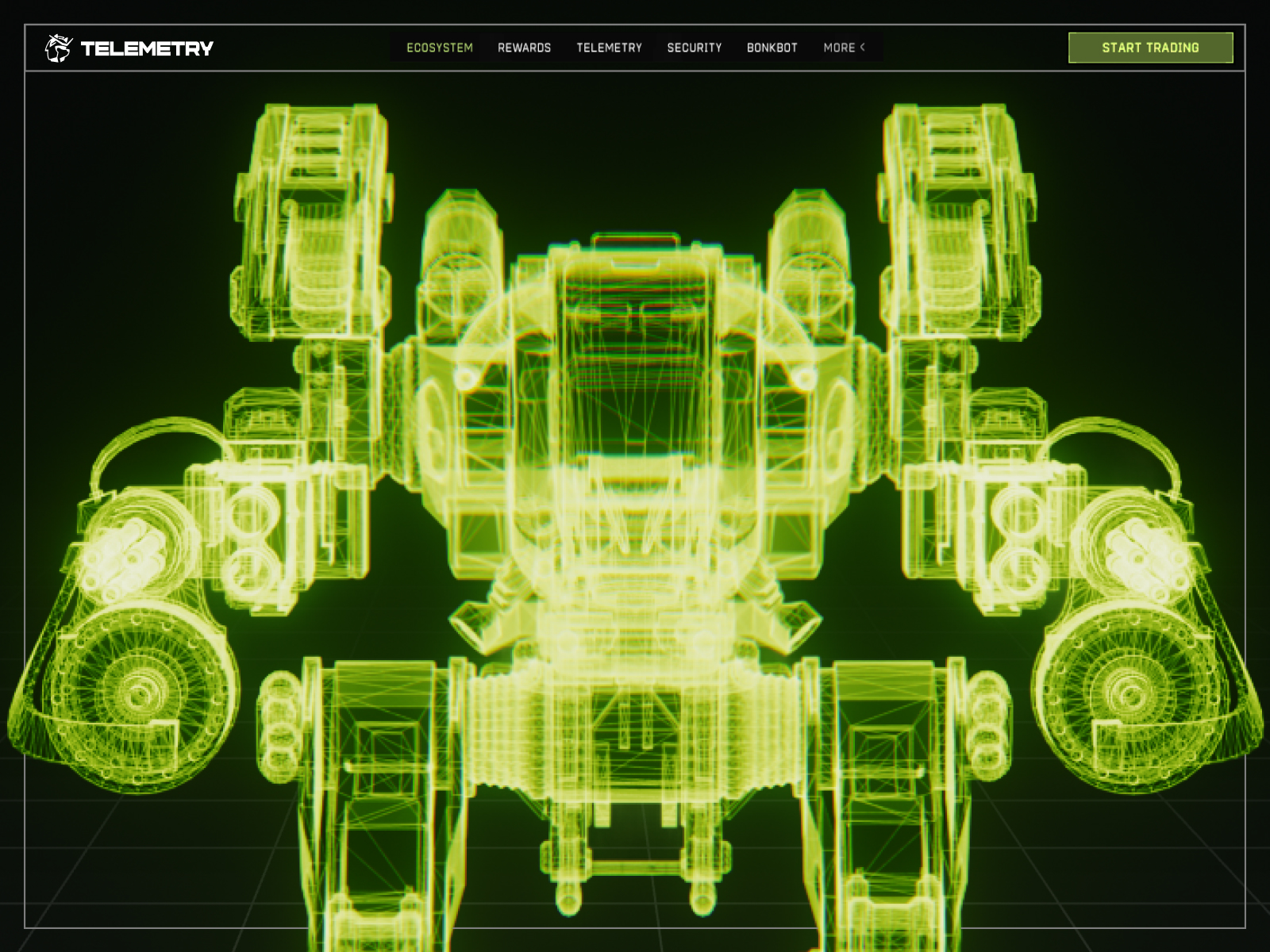The width and height of the screenshot is (1270, 952).
Task: Click the Telemetry dragon logo icon
Action: pyautogui.click(x=58, y=48)
